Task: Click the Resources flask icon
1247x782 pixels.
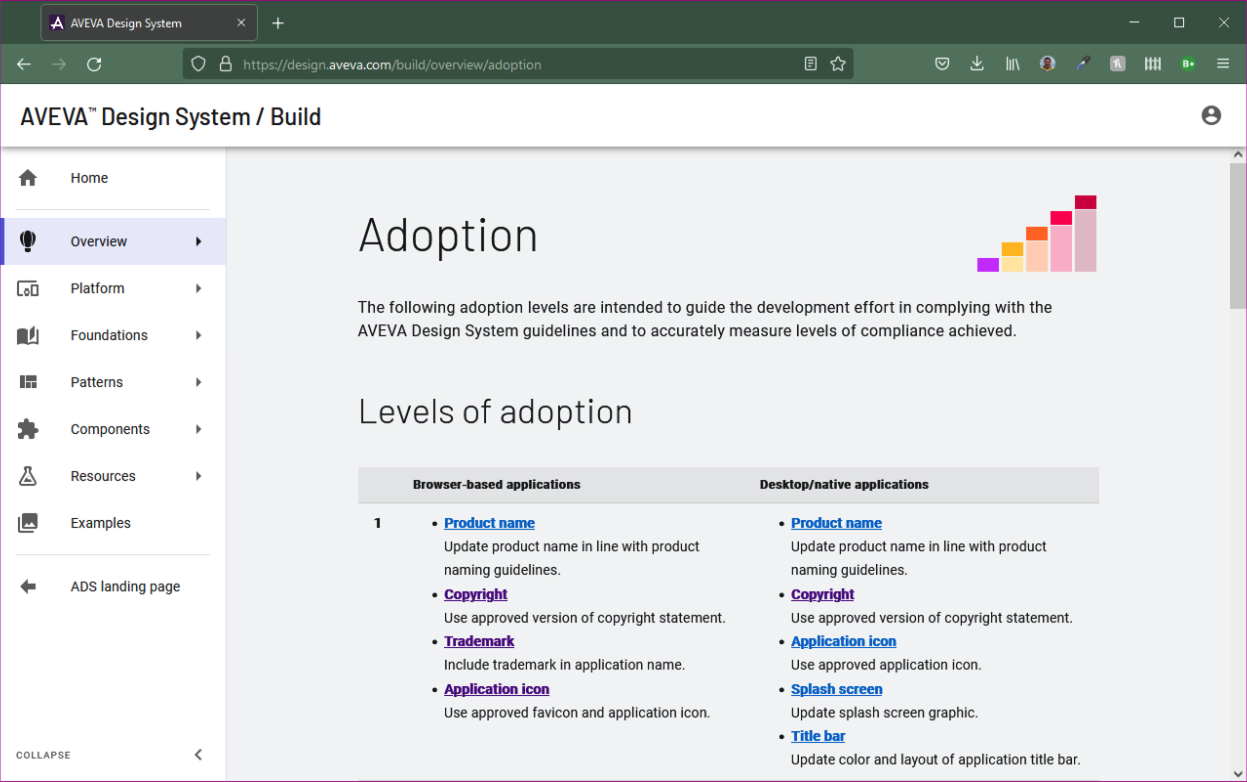Action: point(28,476)
